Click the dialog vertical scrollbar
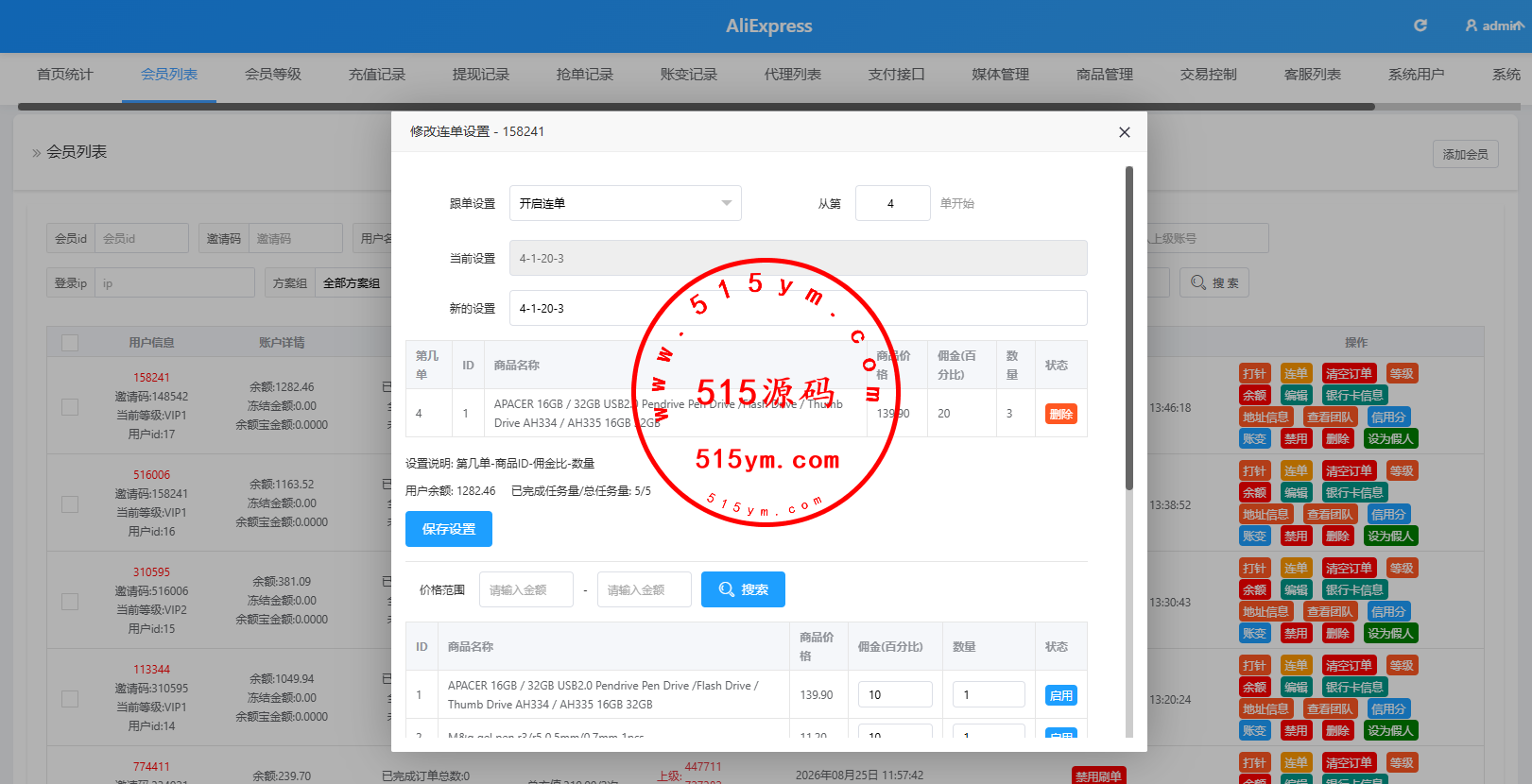 [x=1128, y=328]
